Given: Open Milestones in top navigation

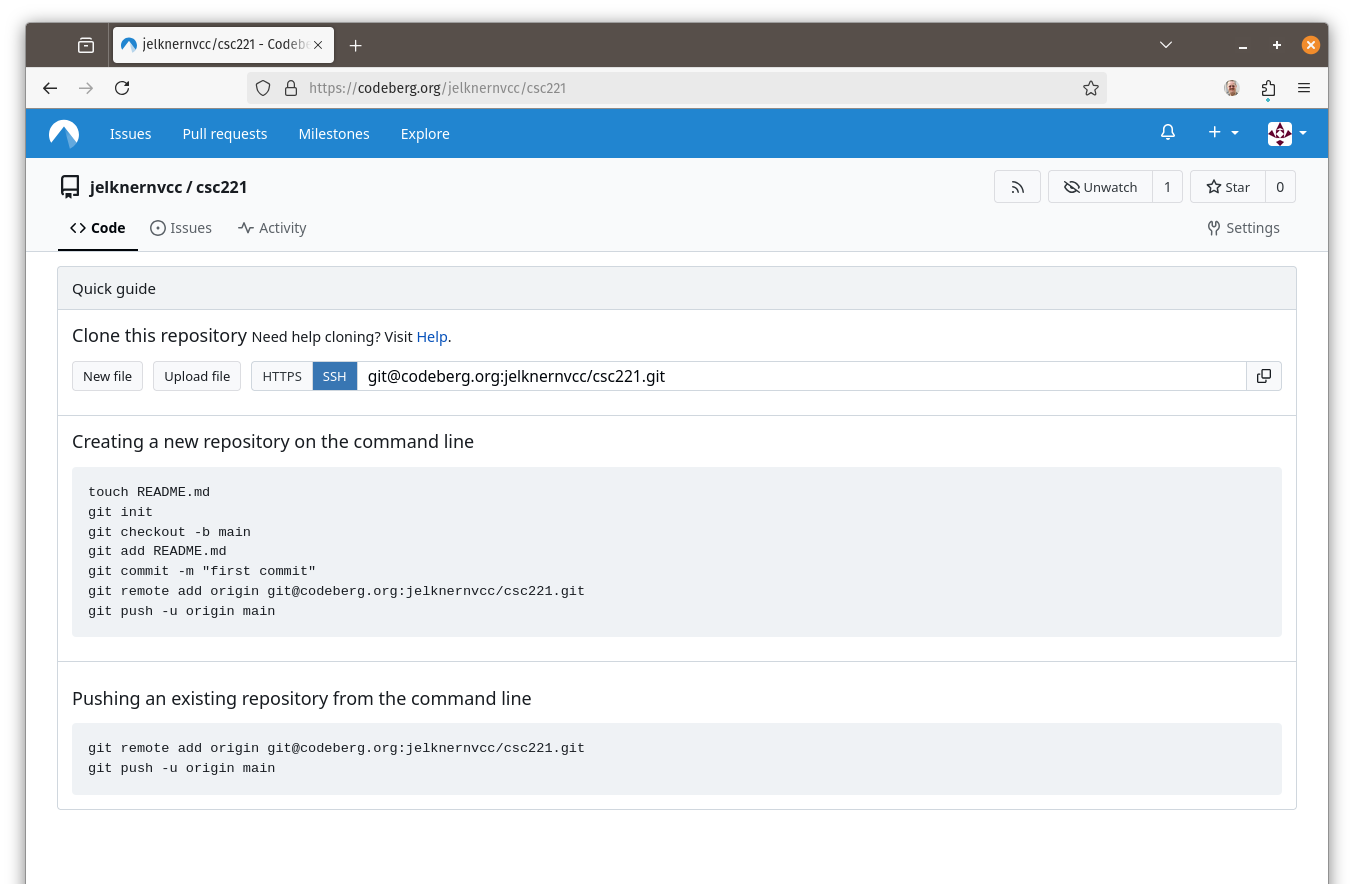Looking at the screenshot, I should (x=334, y=134).
